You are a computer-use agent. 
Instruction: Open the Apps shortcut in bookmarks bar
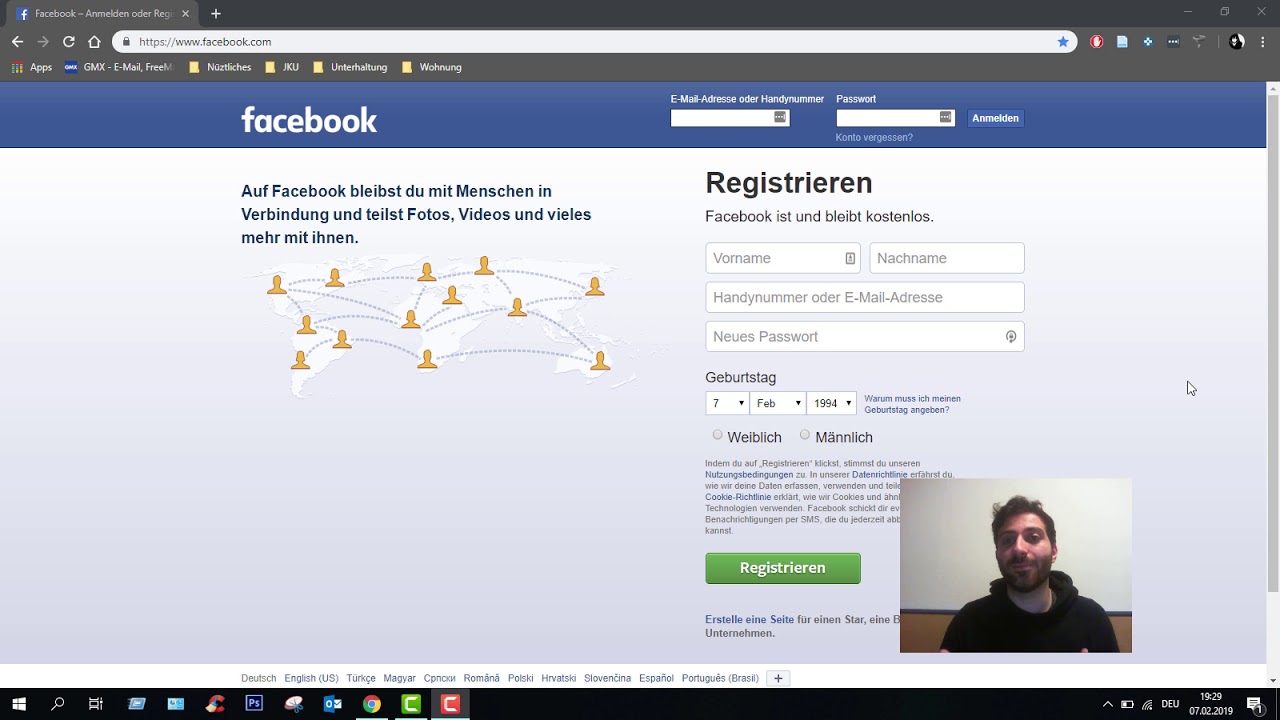[x=32, y=67]
